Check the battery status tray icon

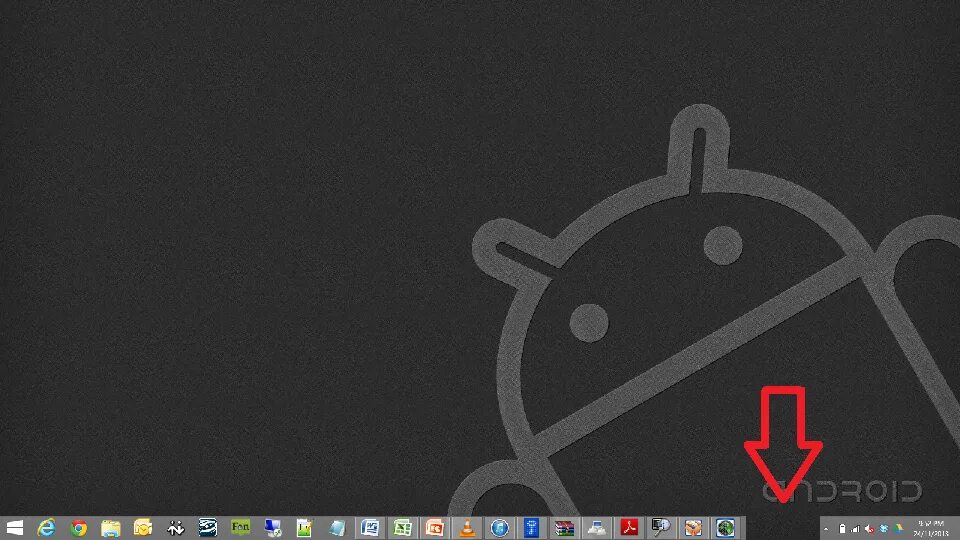(842, 528)
